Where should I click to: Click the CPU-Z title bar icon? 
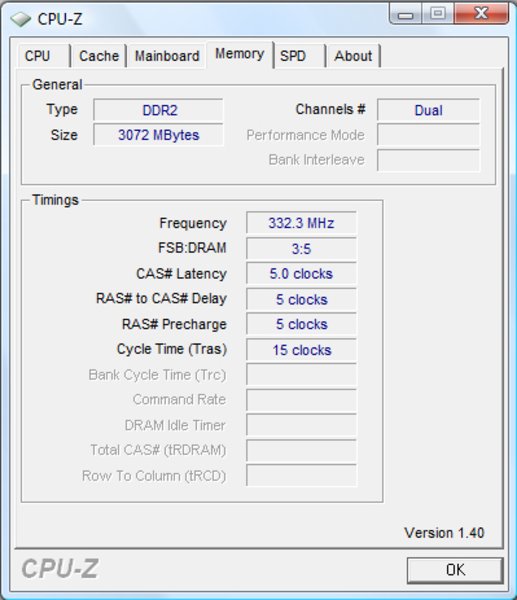(21, 19)
